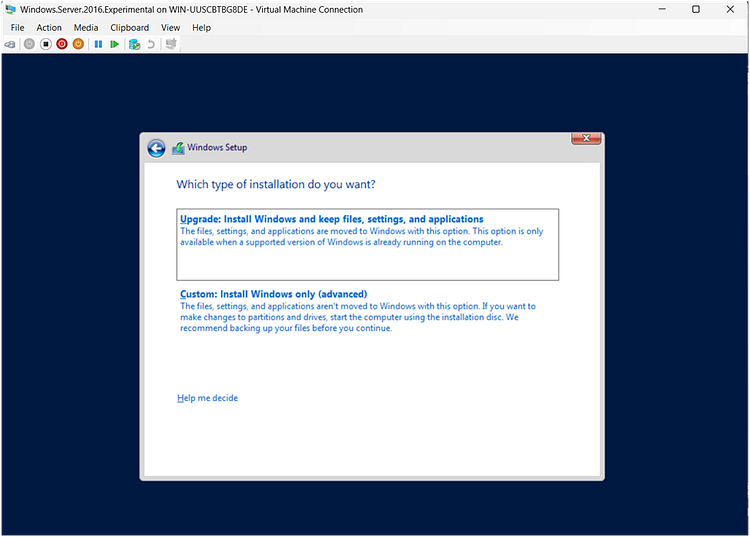This screenshot has width=750, height=537.
Task: Open the File menu
Action: tap(18, 28)
